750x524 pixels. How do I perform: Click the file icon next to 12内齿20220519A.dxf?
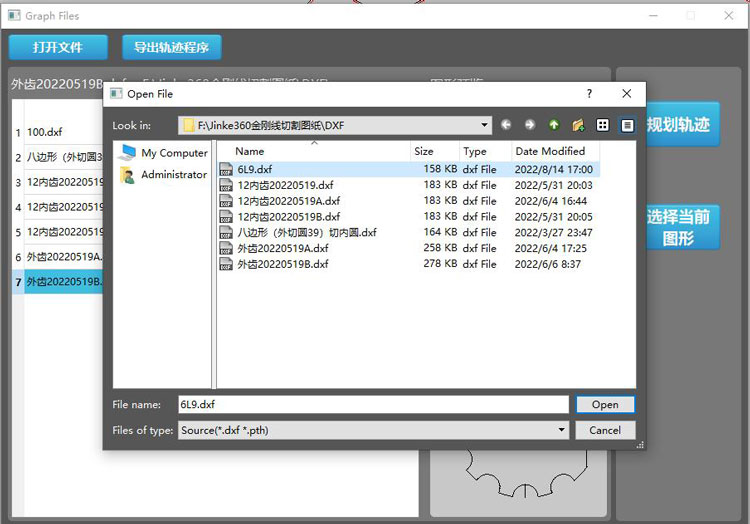(226, 201)
